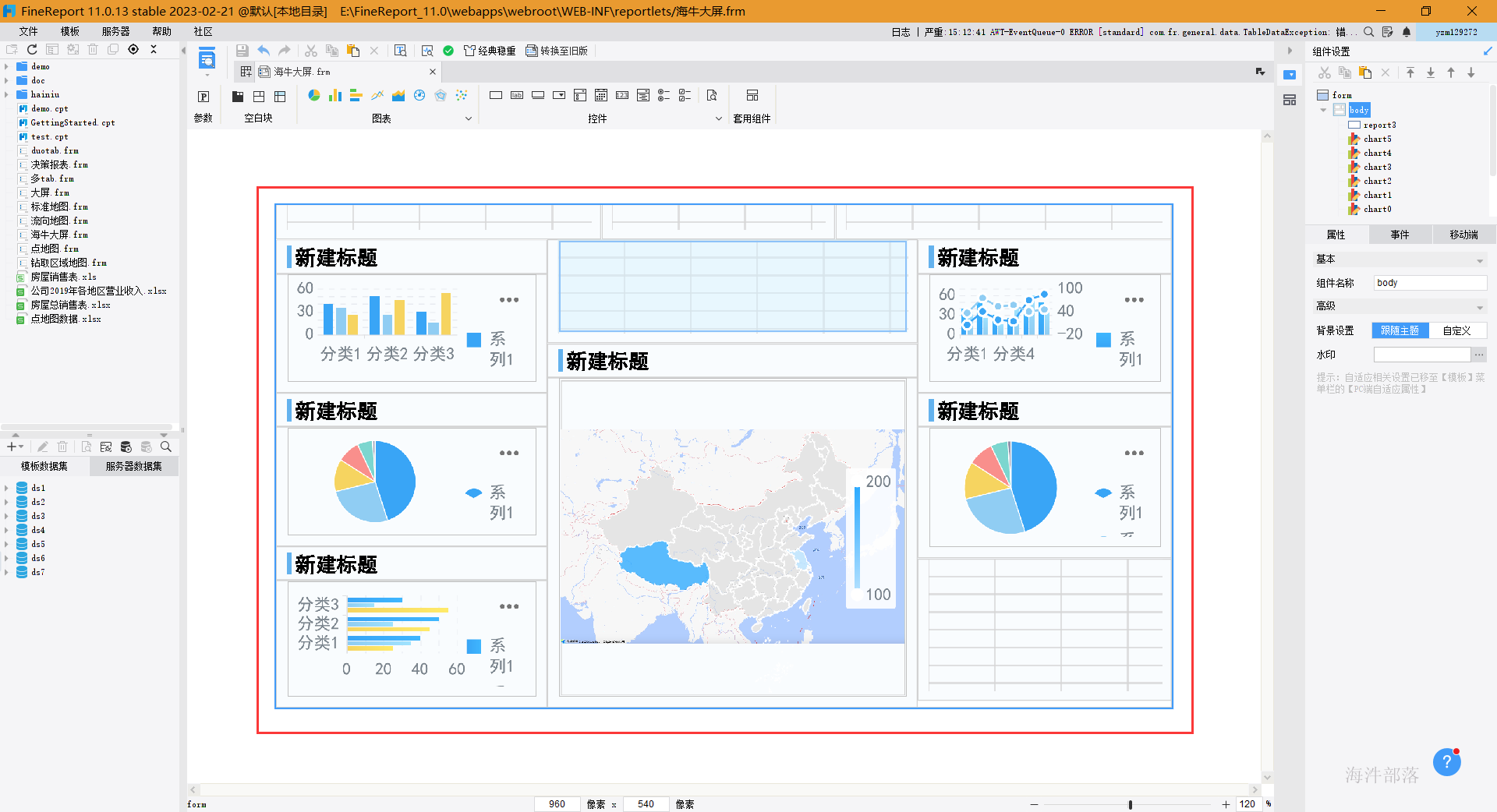Select report3 in the component tree
This screenshot has width=1497, height=812.
(1379, 125)
